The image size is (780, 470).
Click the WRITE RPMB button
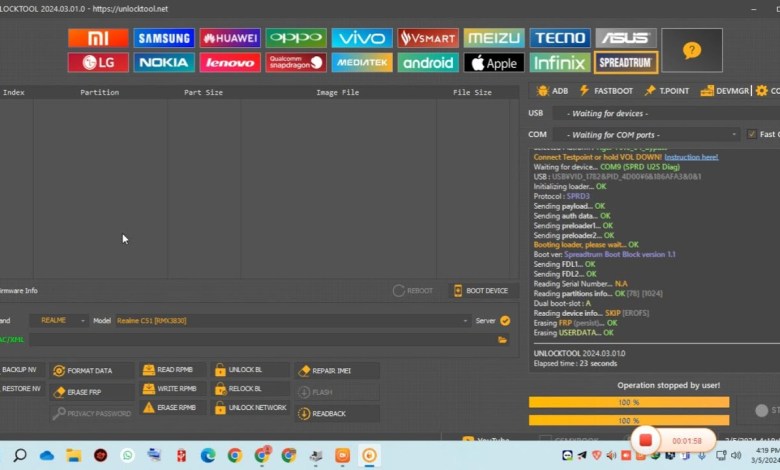click(x=172, y=388)
